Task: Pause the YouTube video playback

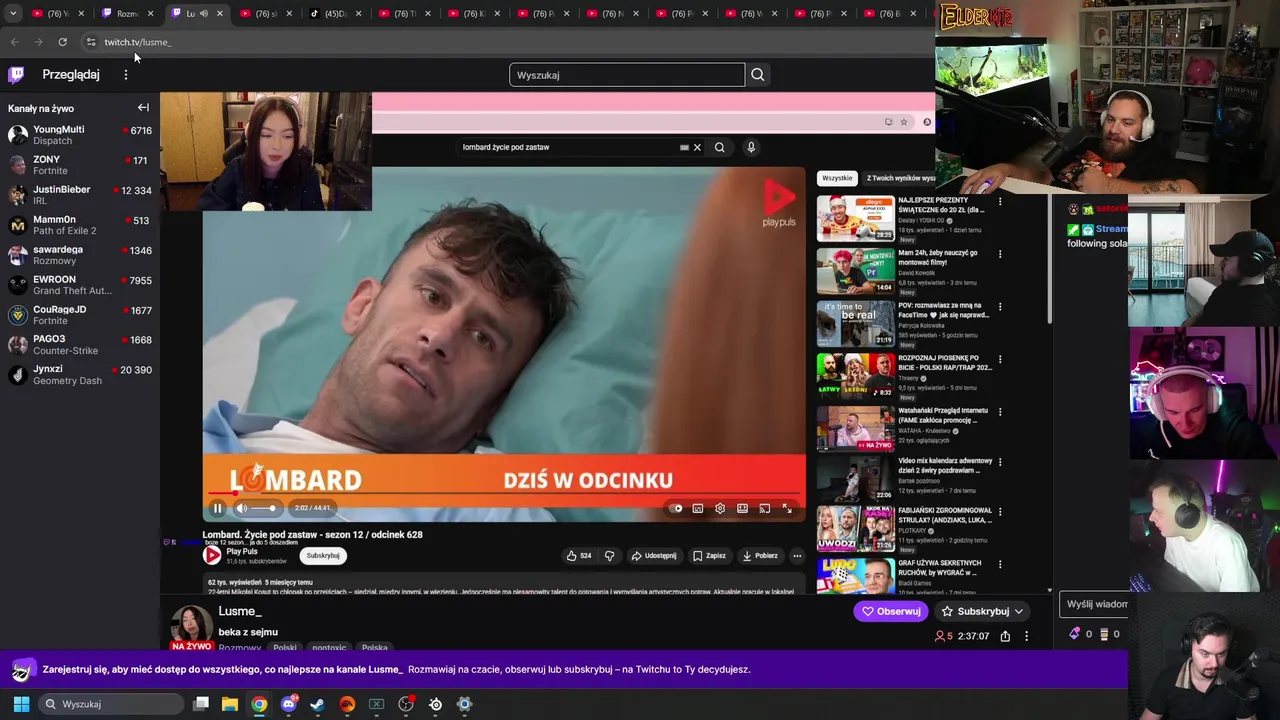Action: click(217, 508)
